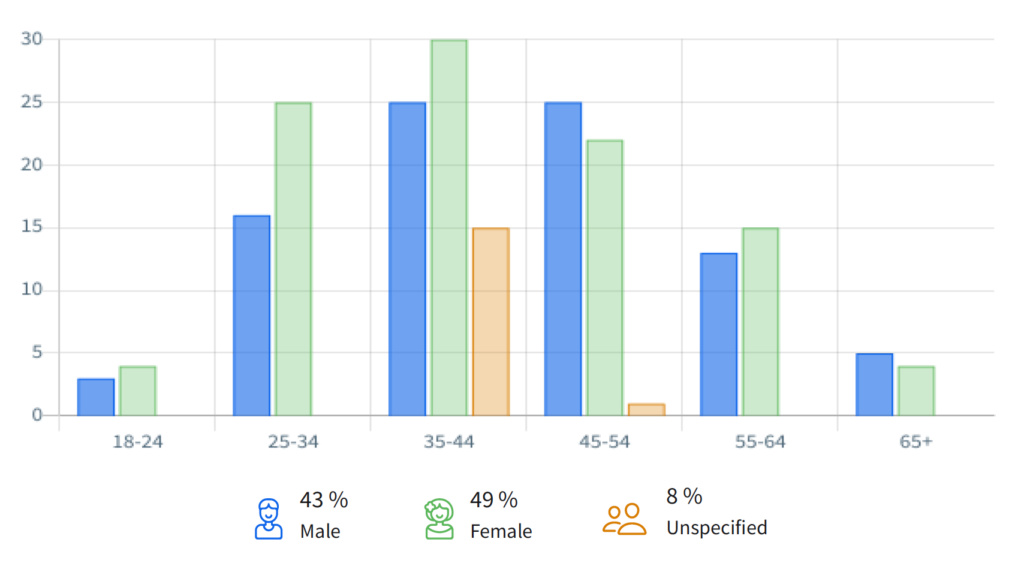Select the 55-64 male blue bar
1024x572 pixels.
pos(719,334)
